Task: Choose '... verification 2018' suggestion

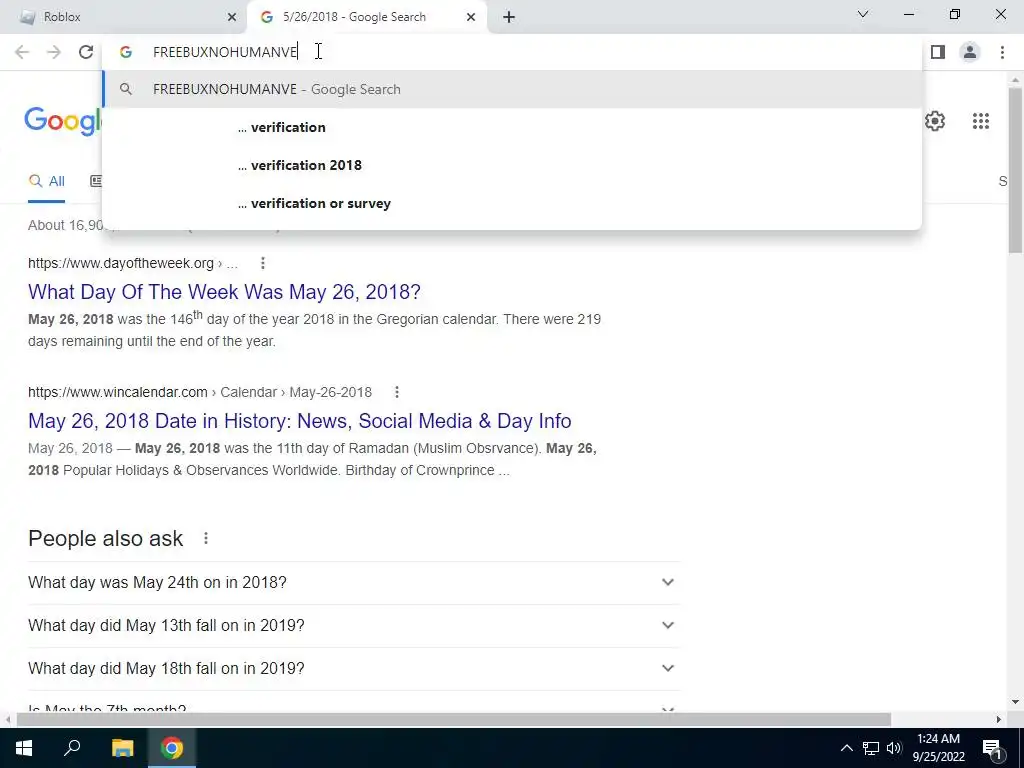Action: [512, 165]
